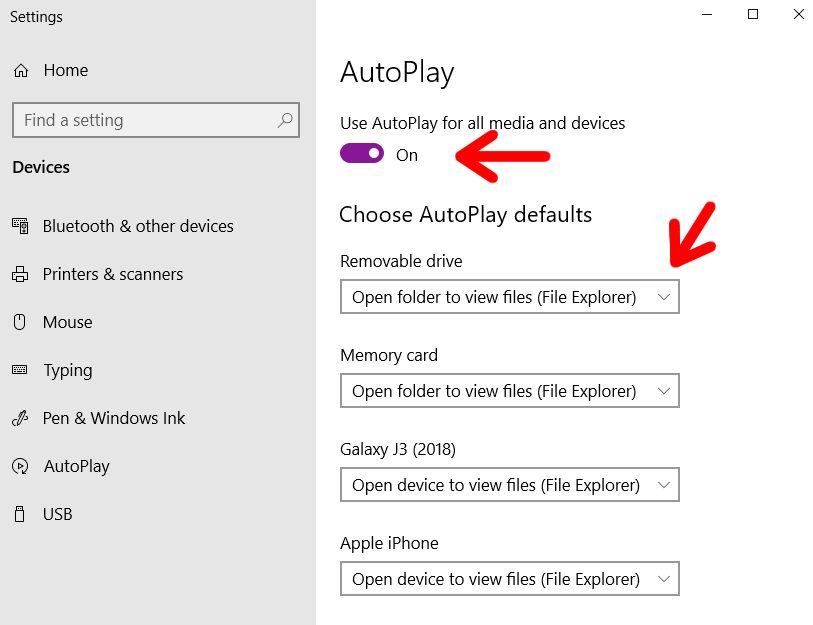
Task: Click the AutoPlay sidebar icon
Action: [20, 466]
